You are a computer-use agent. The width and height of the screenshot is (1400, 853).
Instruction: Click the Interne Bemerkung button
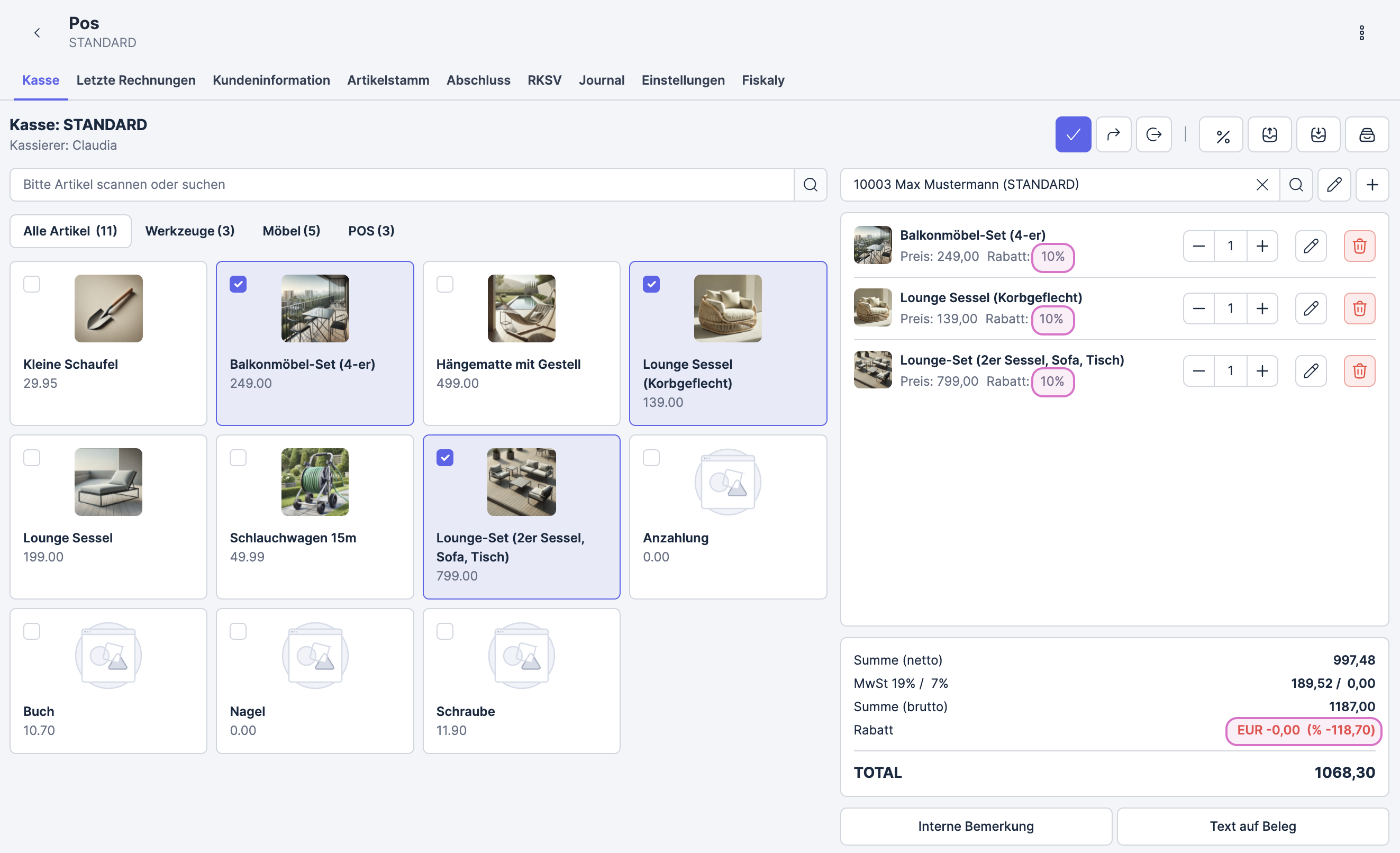[976, 825]
